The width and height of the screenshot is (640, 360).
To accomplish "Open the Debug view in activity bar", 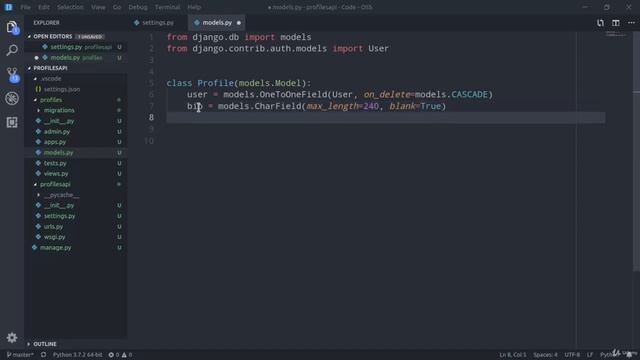I will (12, 98).
